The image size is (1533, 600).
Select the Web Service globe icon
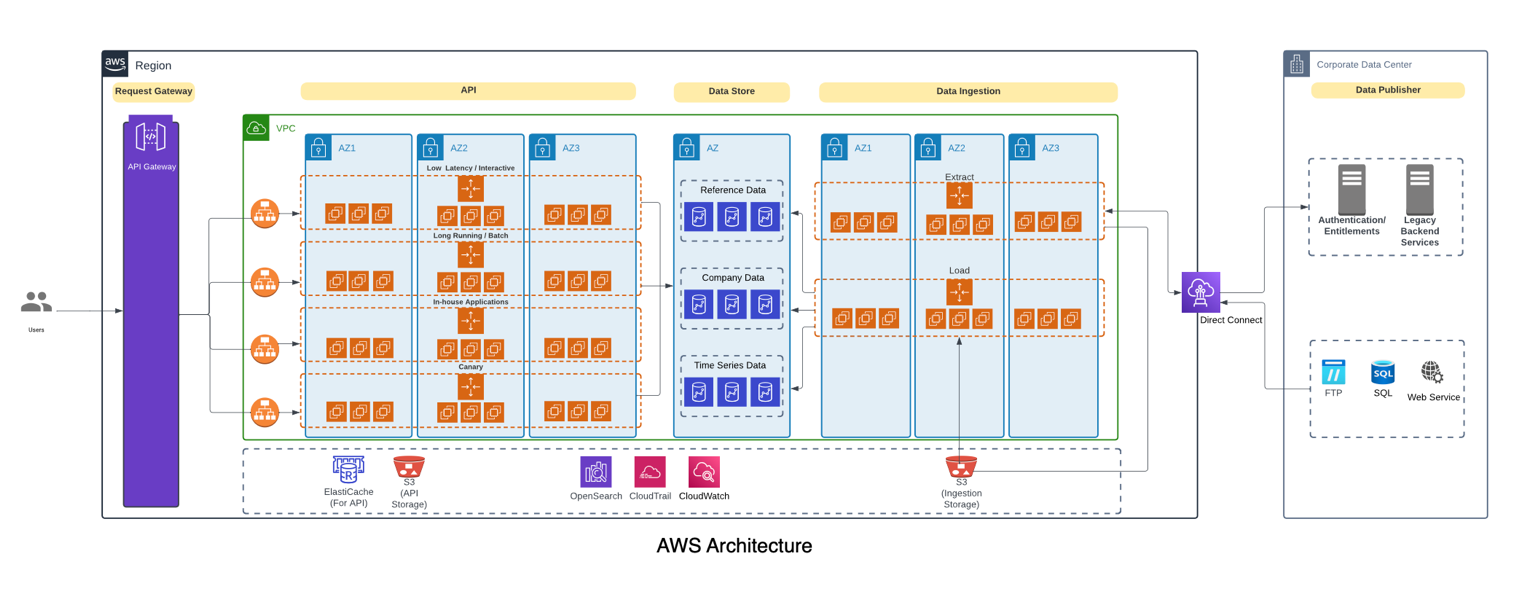coord(1433,373)
